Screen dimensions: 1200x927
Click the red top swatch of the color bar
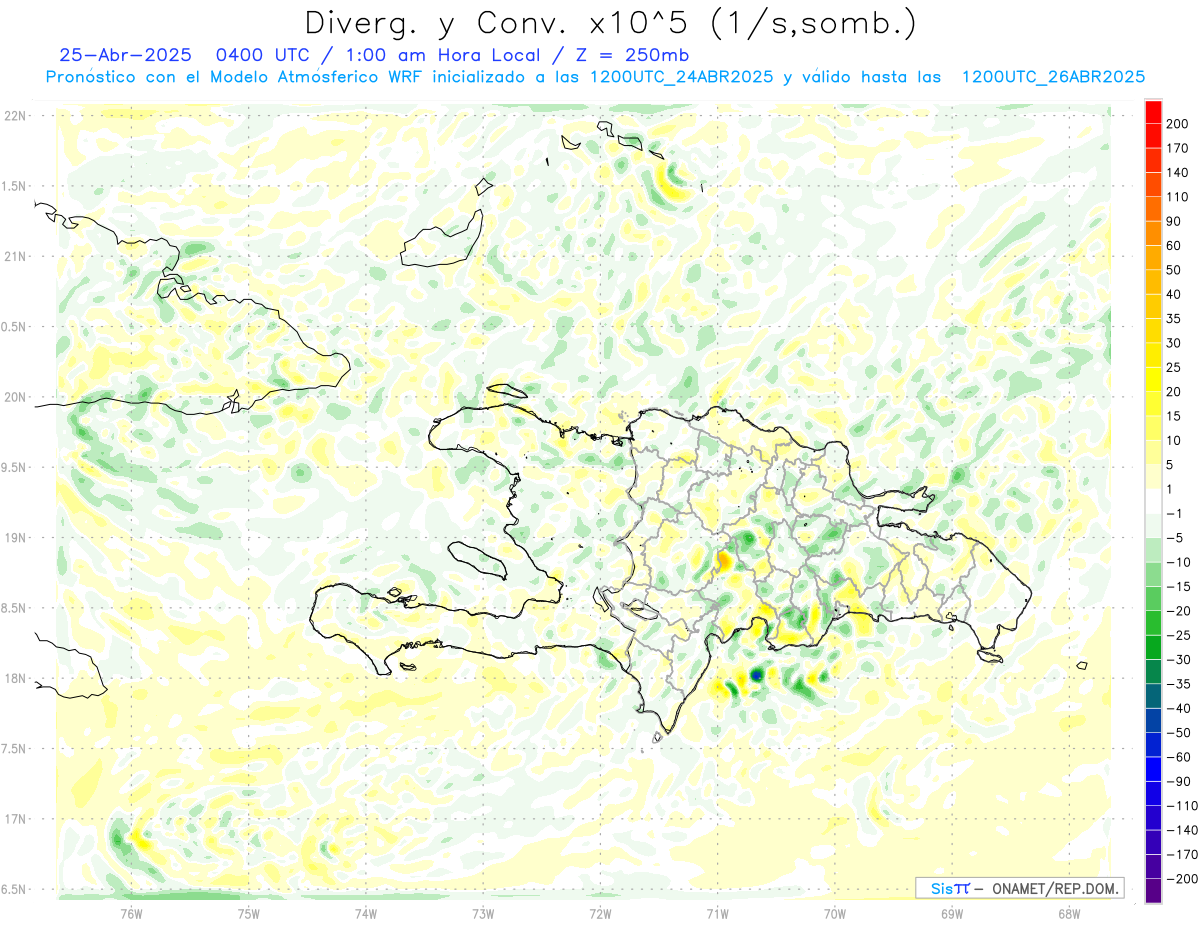point(1153,111)
